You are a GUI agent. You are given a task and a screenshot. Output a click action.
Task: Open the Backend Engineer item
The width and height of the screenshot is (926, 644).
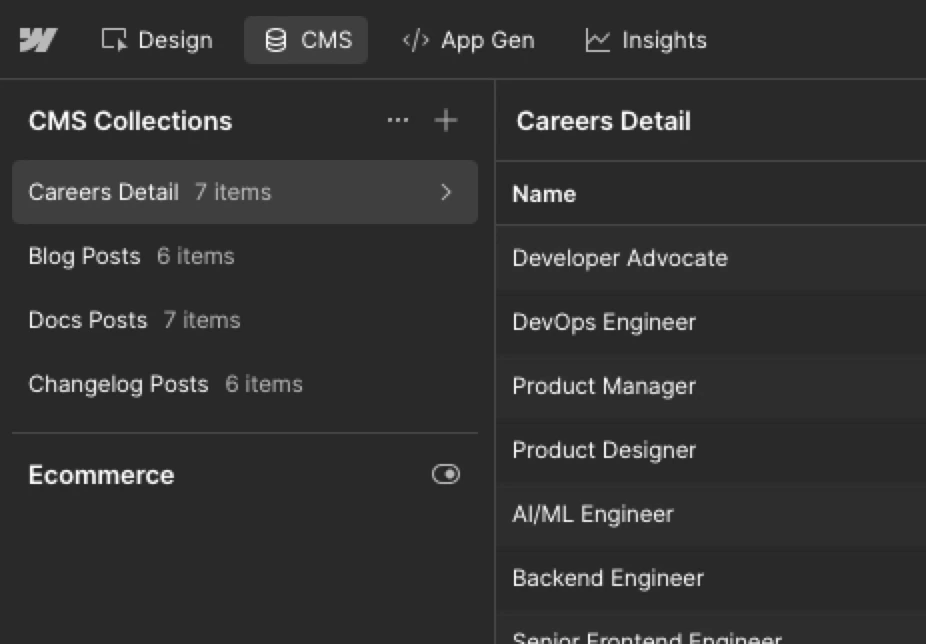coord(608,578)
